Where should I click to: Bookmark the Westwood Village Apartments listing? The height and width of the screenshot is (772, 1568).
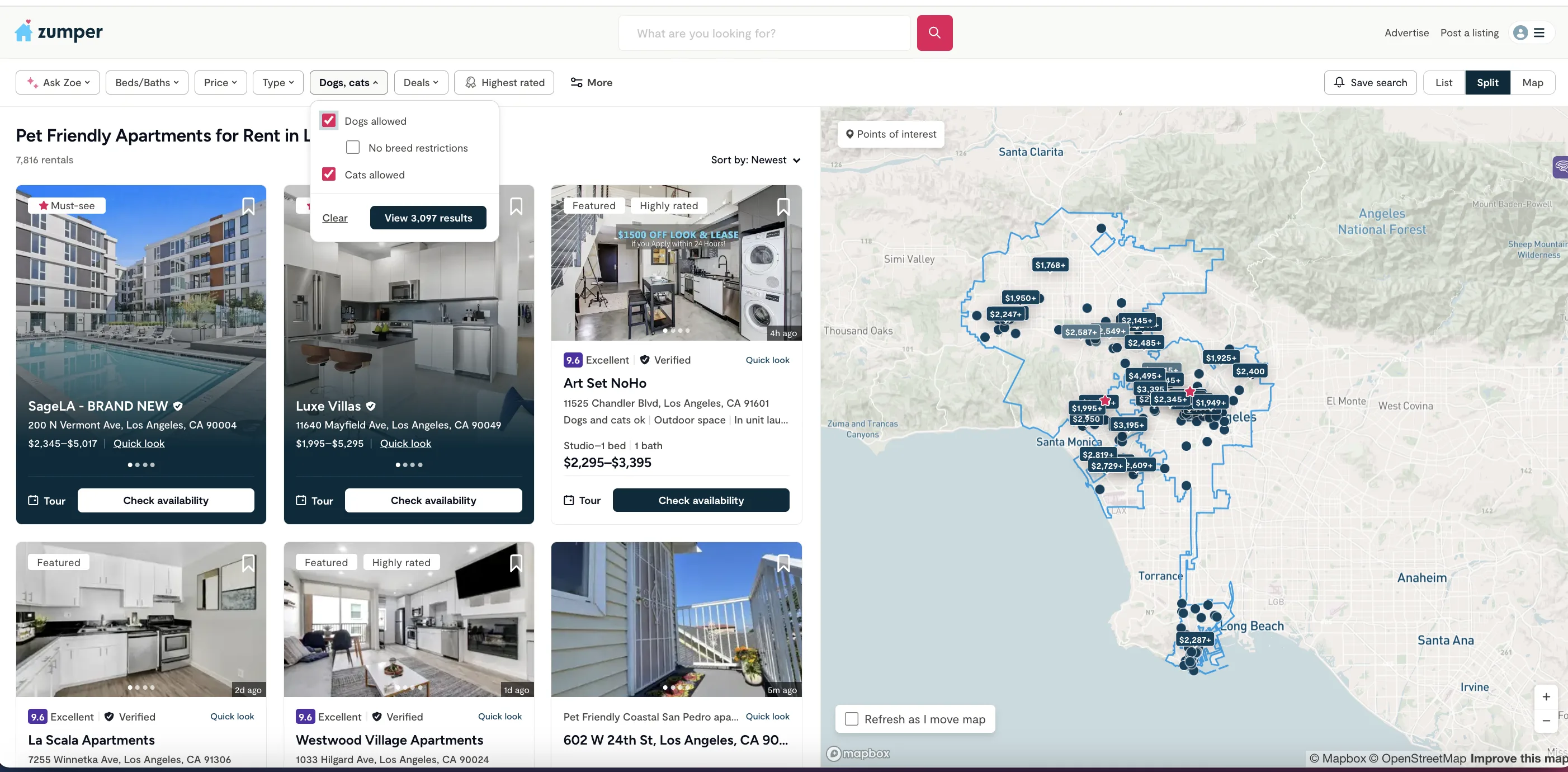516,563
